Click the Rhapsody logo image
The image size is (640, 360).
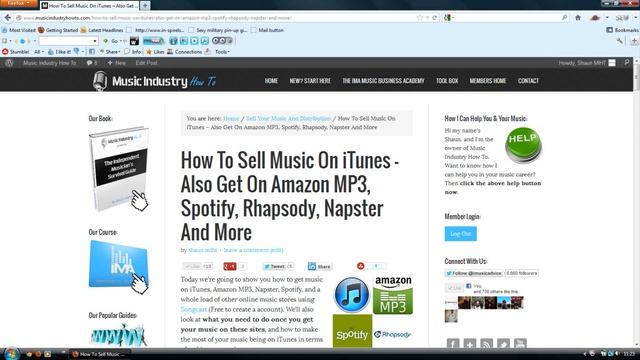pyautogui.click(x=392, y=334)
